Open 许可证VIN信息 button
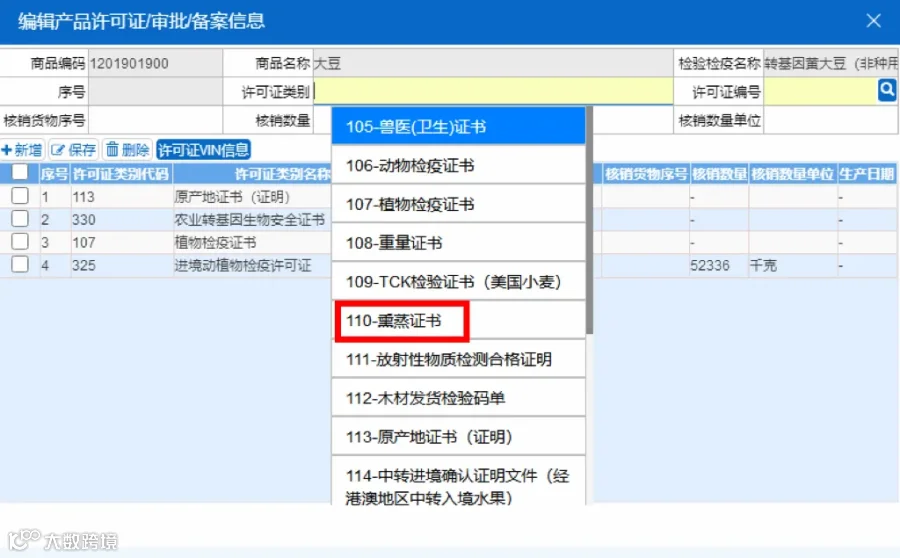Viewport: 900px width, 558px height. (204, 150)
